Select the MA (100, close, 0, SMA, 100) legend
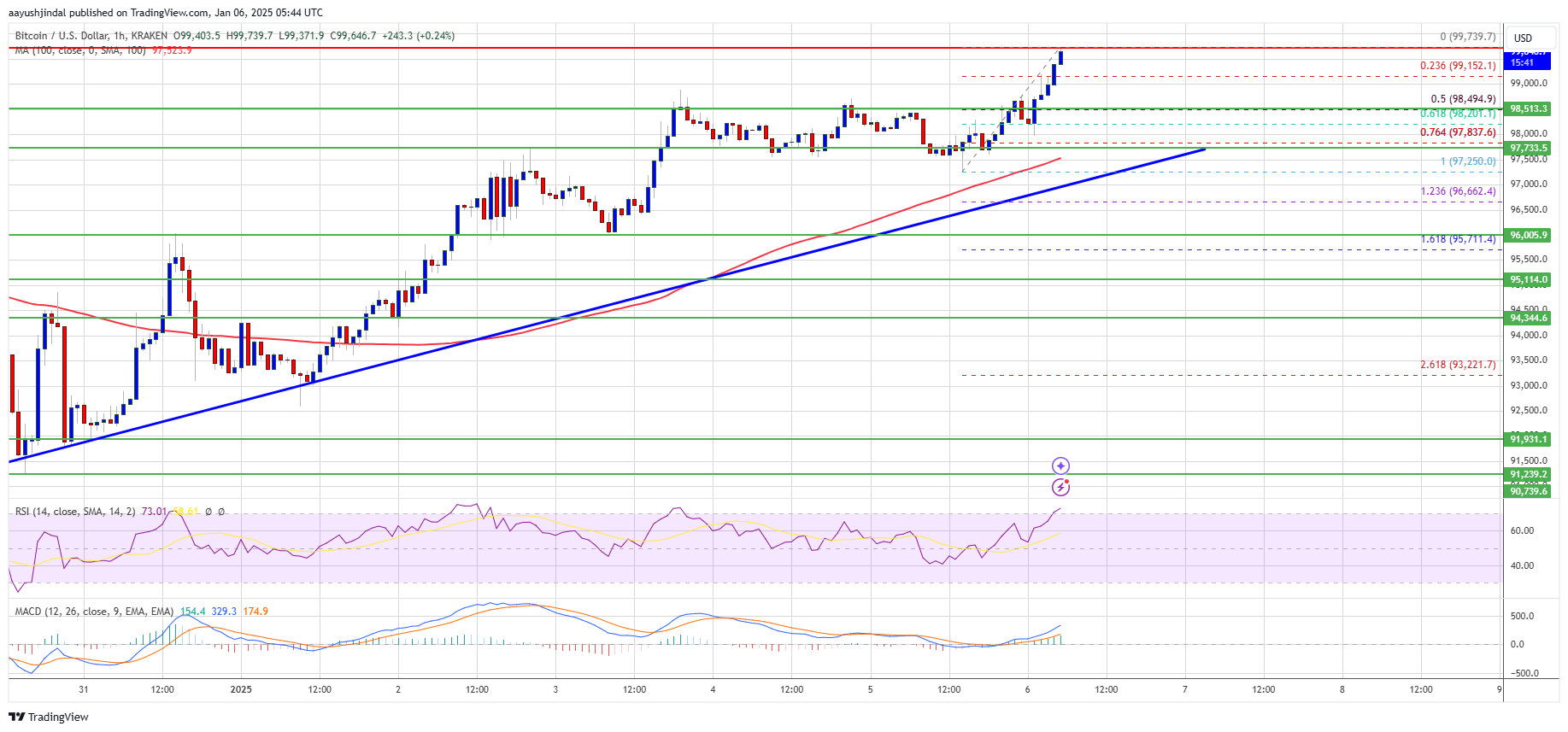Image resolution: width=1568 pixels, height=732 pixels. click(x=80, y=50)
